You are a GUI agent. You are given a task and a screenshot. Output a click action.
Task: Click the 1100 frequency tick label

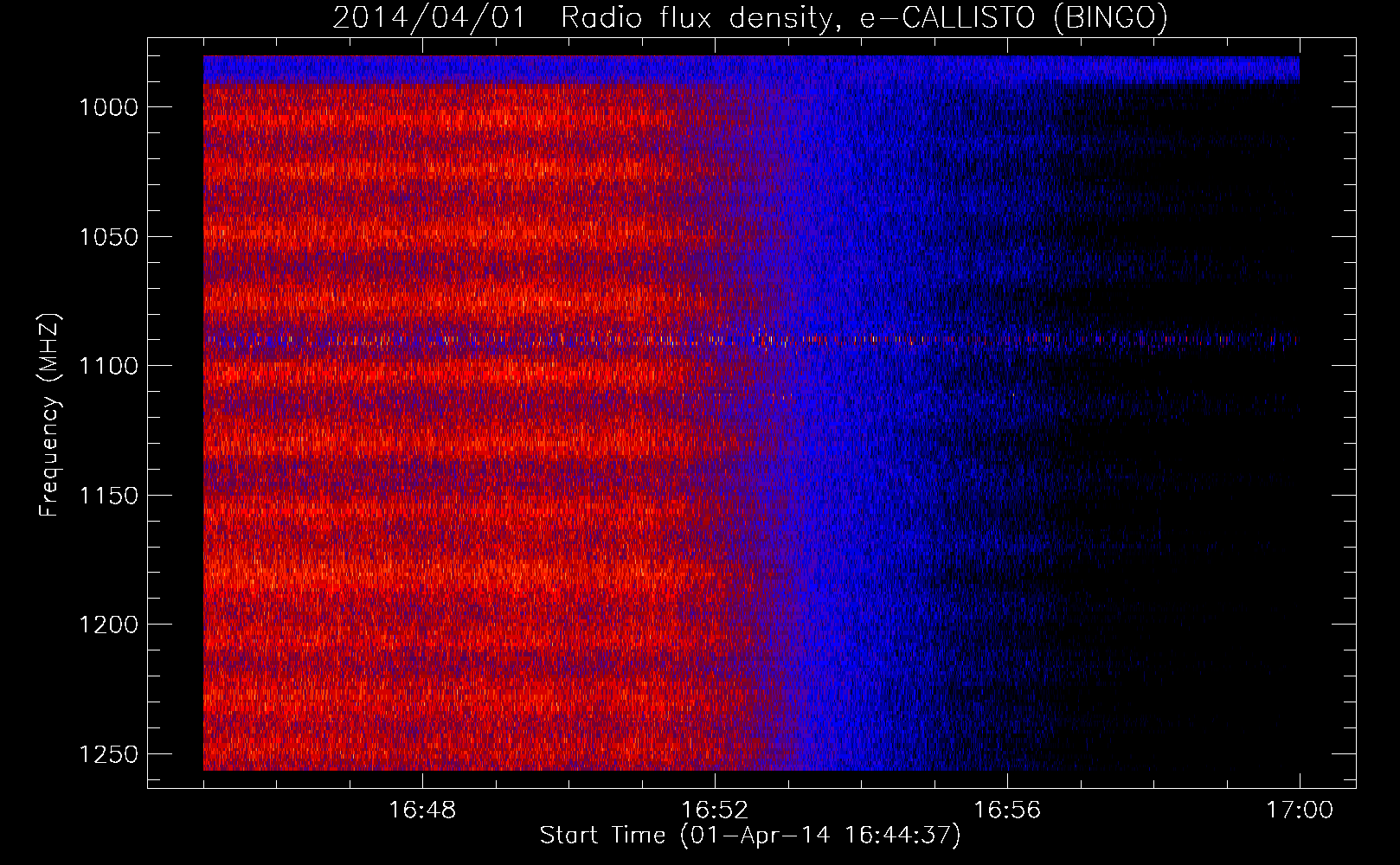coord(108,366)
